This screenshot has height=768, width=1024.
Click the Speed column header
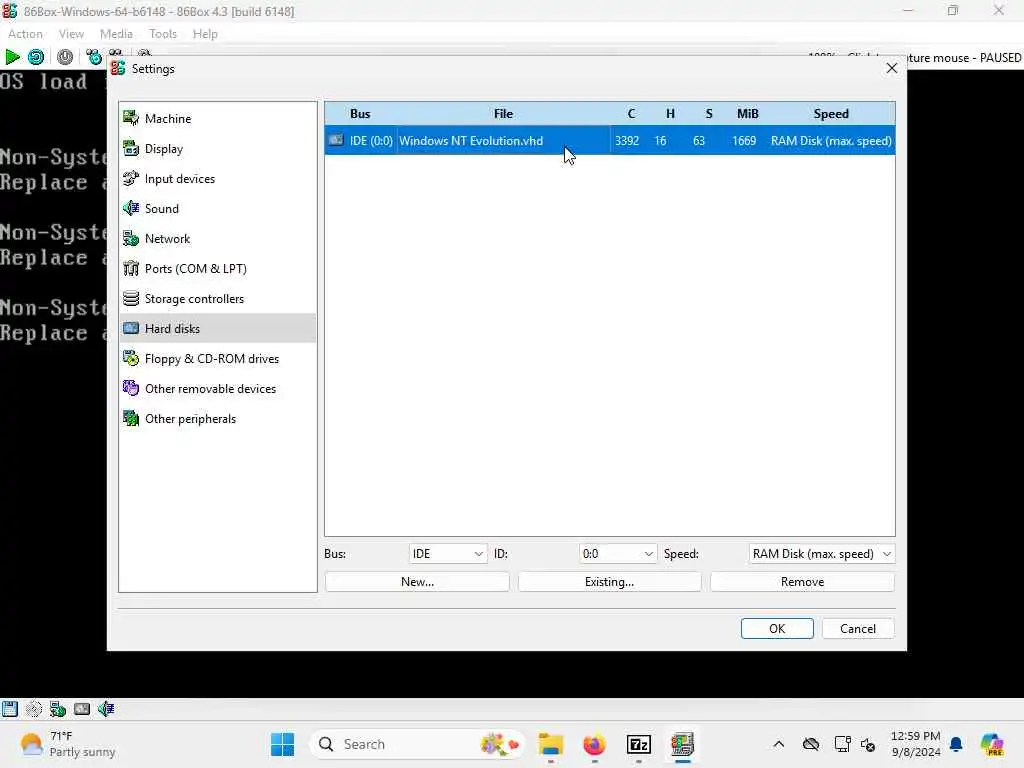tap(831, 114)
